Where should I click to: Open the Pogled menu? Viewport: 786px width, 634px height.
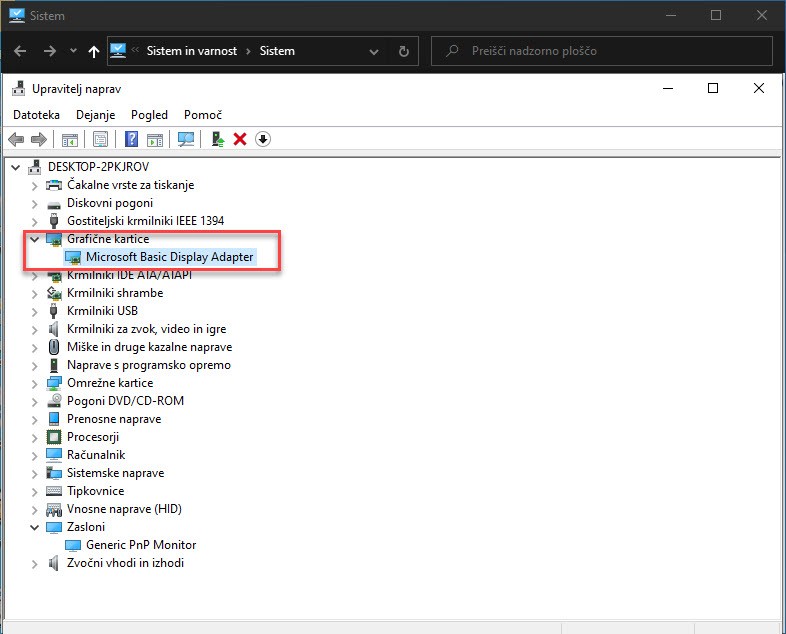pyautogui.click(x=149, y=115)
